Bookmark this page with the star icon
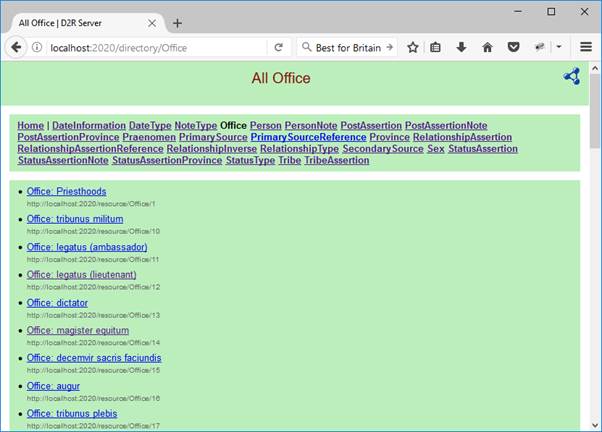This screenshot has width=602, height=432. pyautogui.click(x=413, y=47)
